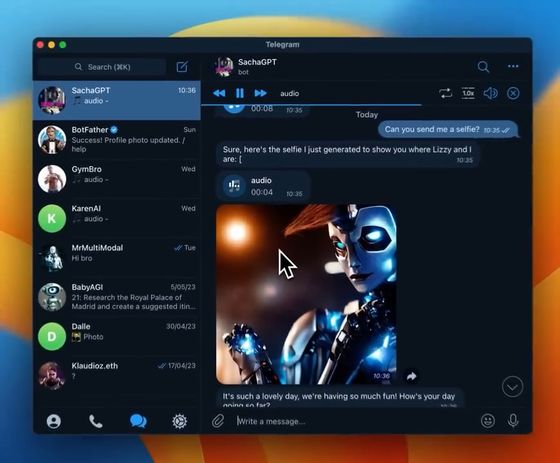Image resolution: width=560 pixels, height=463 pixels.
Task: Open the SachaGPT chat in list
Action: click(117, 100)
